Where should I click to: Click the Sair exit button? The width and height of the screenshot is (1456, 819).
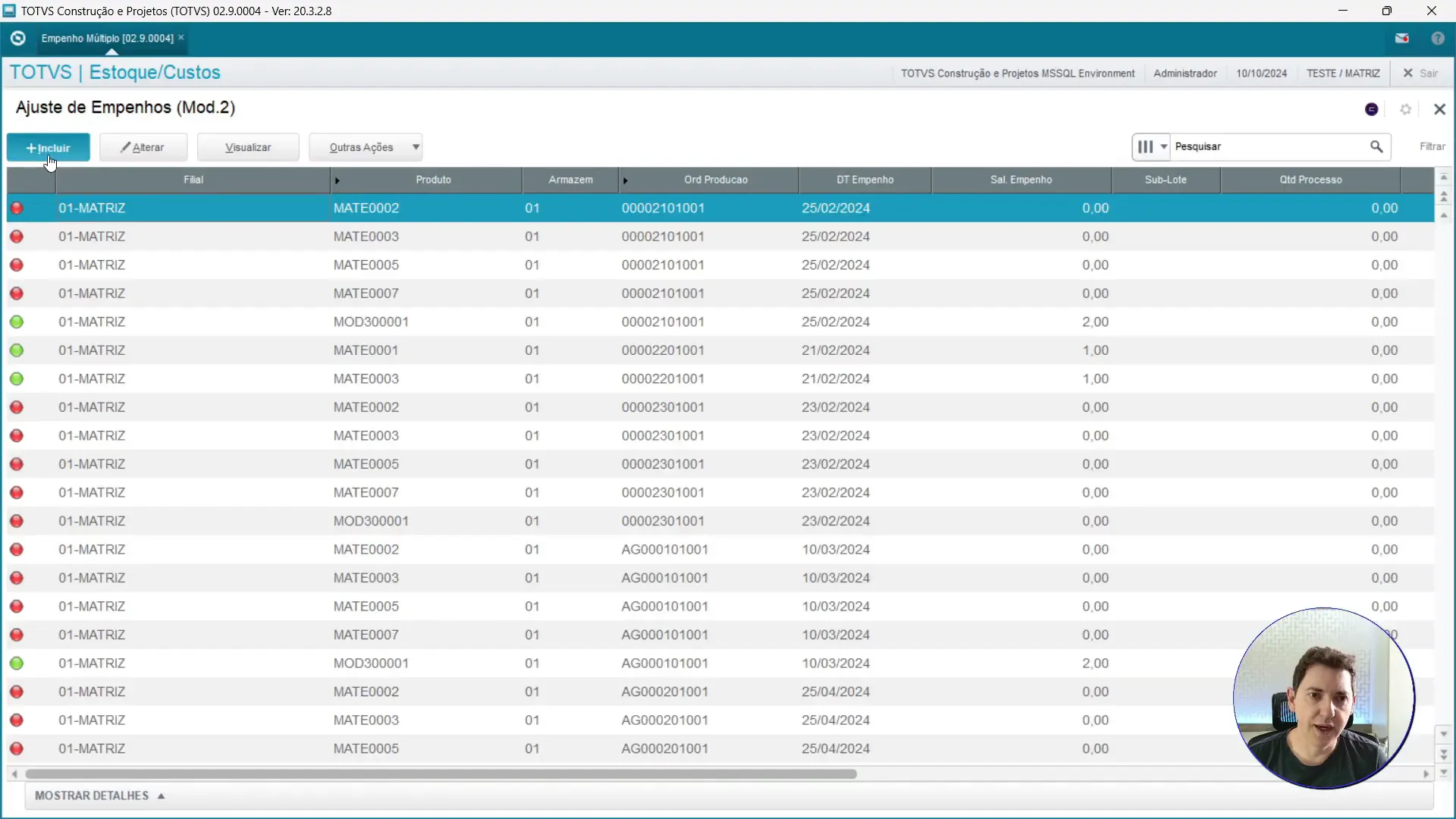click(1420, 73)
